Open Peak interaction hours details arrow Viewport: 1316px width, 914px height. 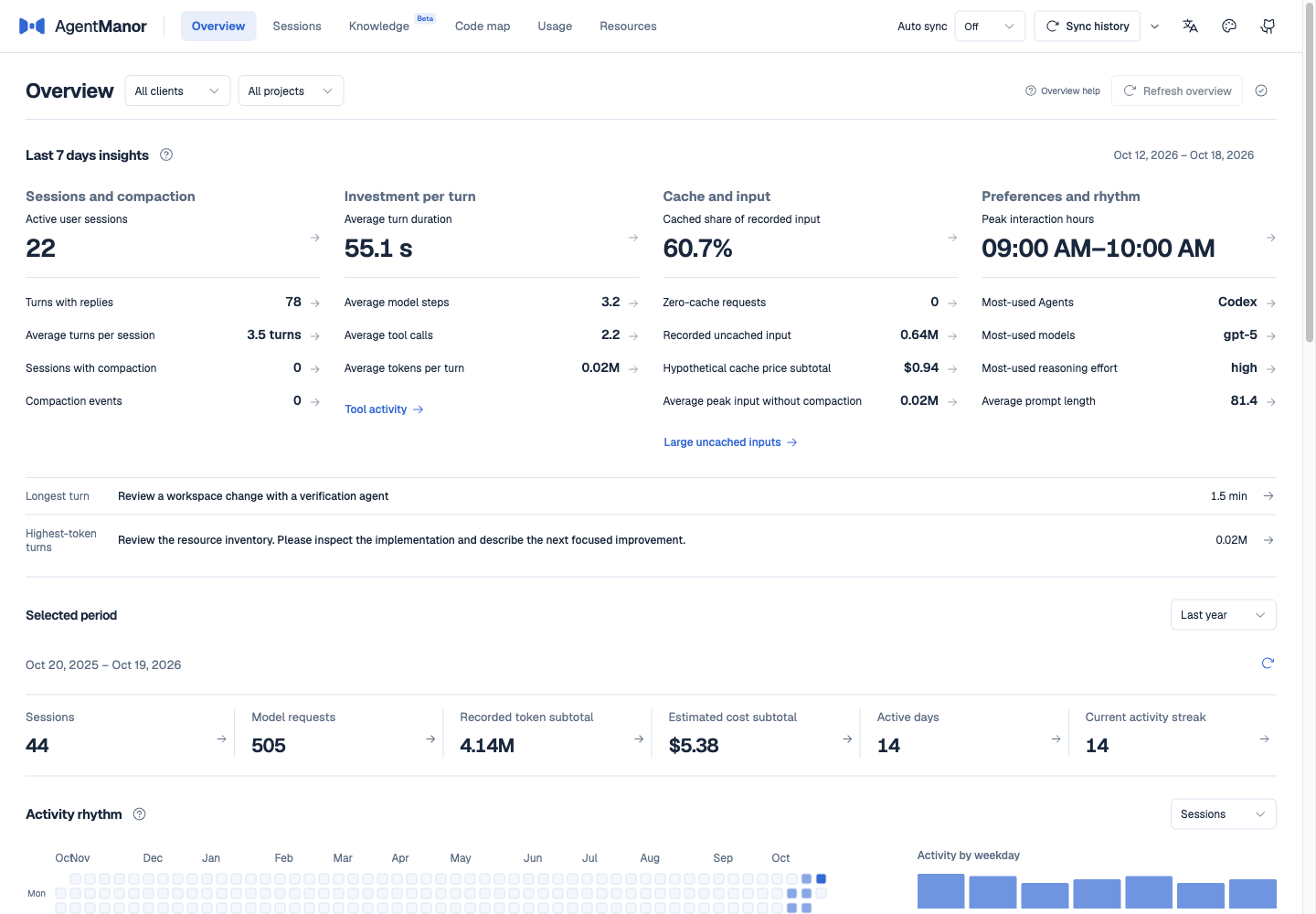1271,238
